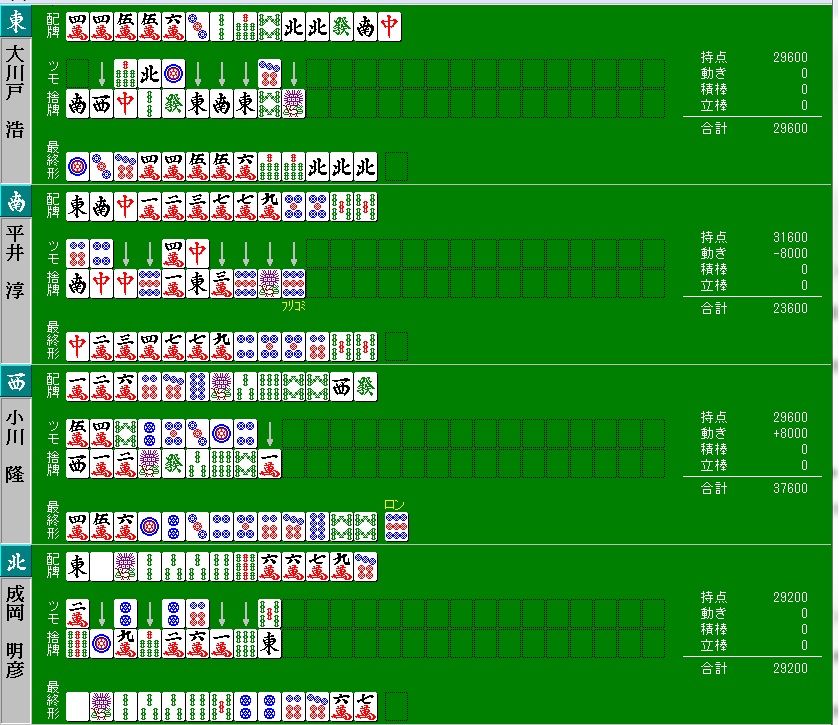
Task: Pick the 3-pin tile in East's 配牌 row
Action: 197,27
